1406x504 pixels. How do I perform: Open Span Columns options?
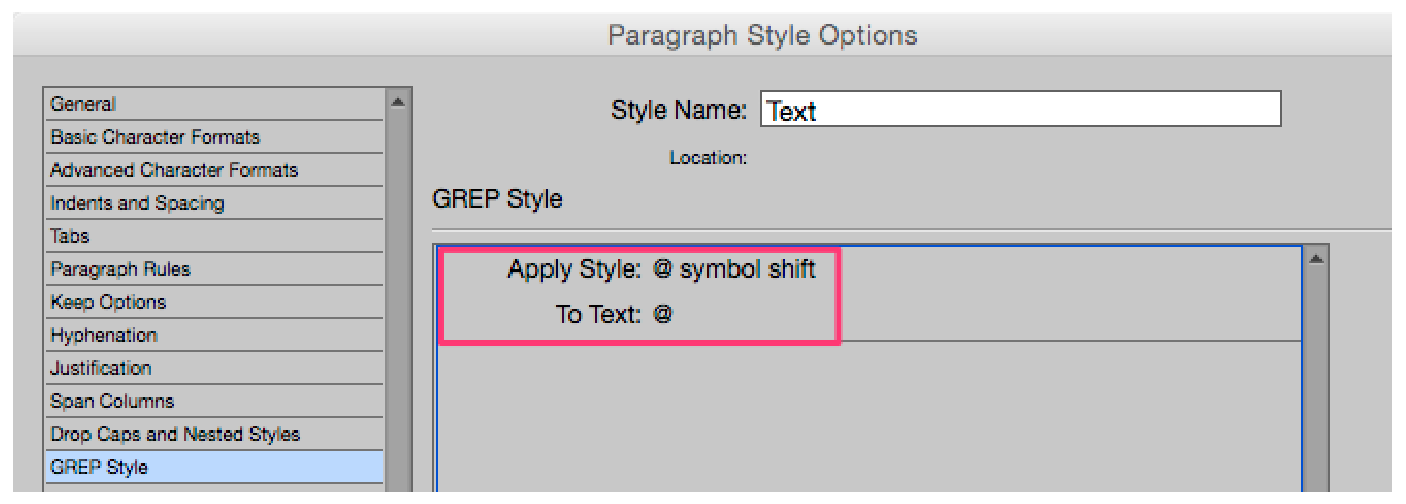[112, 401]
